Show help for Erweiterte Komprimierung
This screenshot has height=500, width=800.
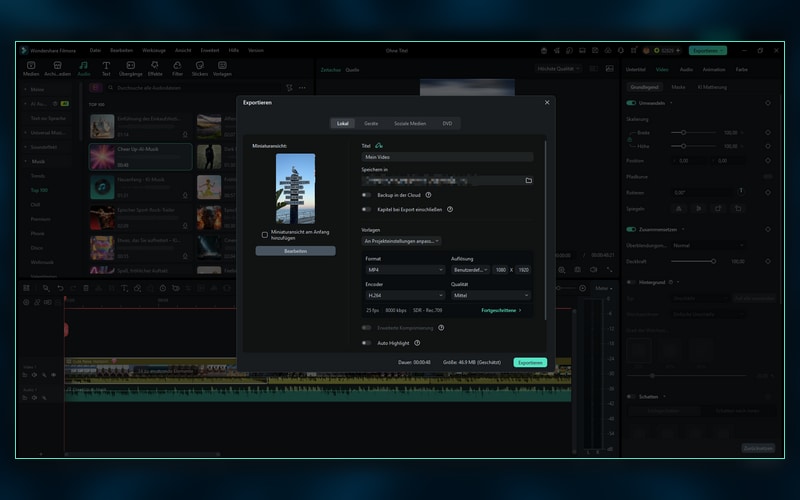[441, 328]
